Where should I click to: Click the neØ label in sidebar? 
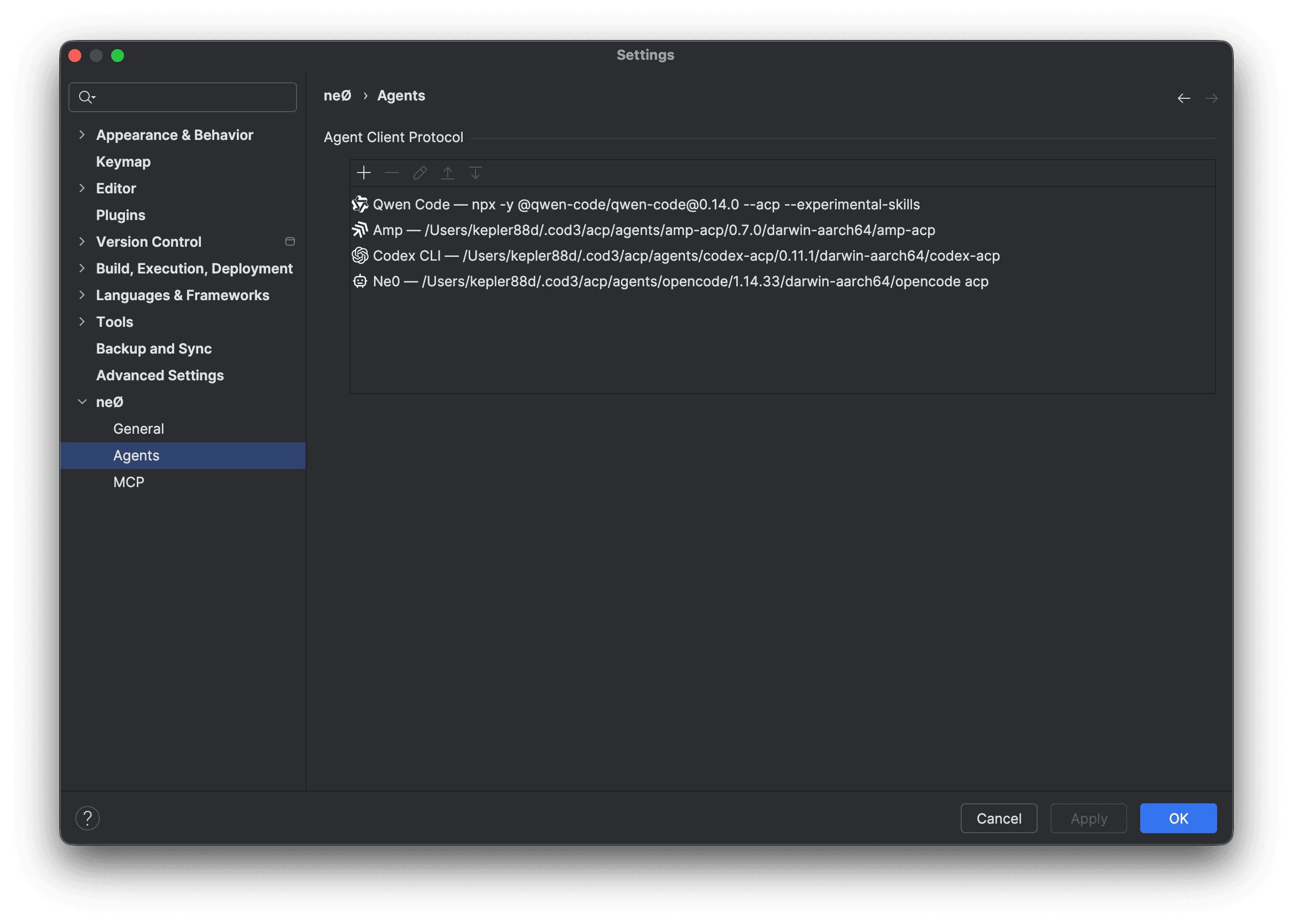(110, 402)
